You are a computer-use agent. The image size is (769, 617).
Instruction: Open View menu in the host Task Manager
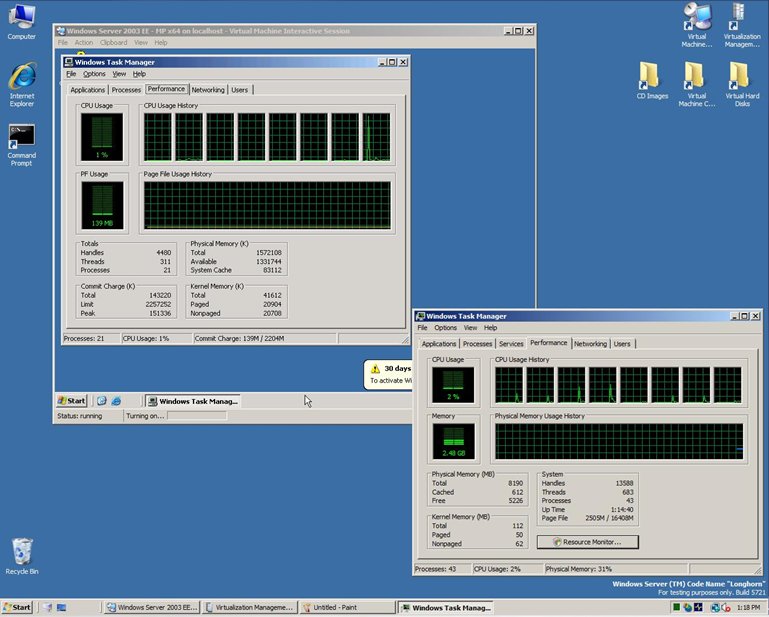(470, 328)
